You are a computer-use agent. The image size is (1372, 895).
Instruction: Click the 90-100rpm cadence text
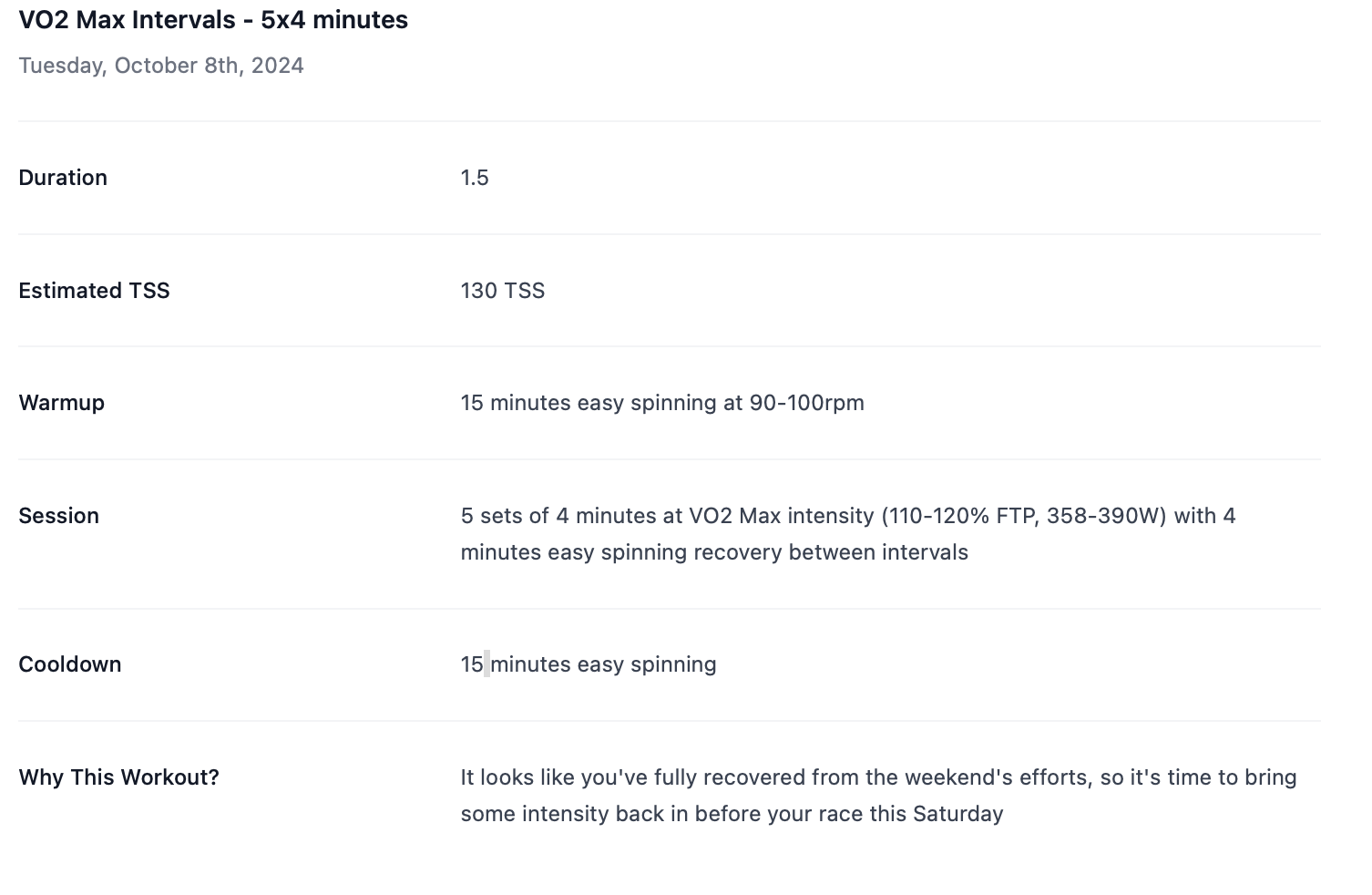point(806,403)
